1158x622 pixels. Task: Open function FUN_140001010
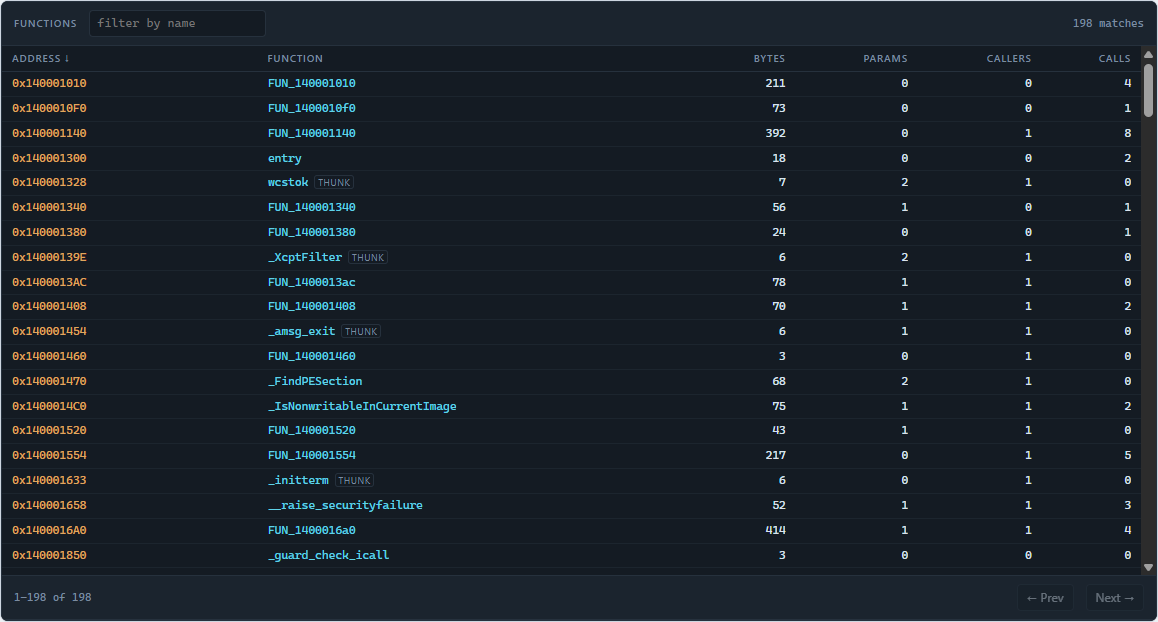[311, 83]
